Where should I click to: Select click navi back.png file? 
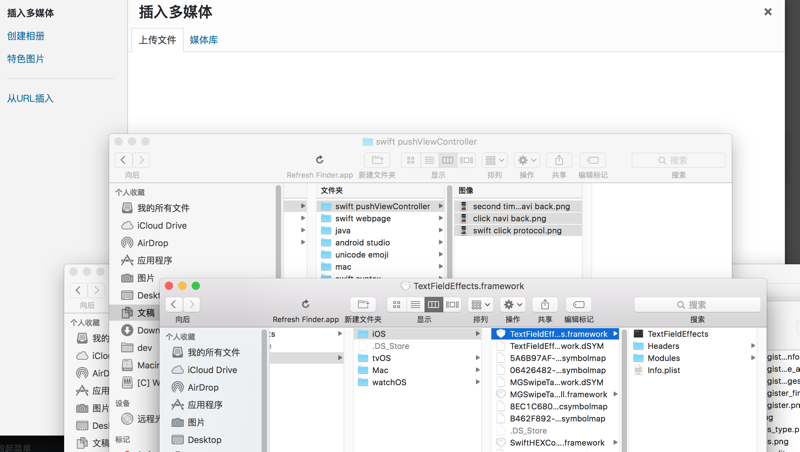coord(518,218)
